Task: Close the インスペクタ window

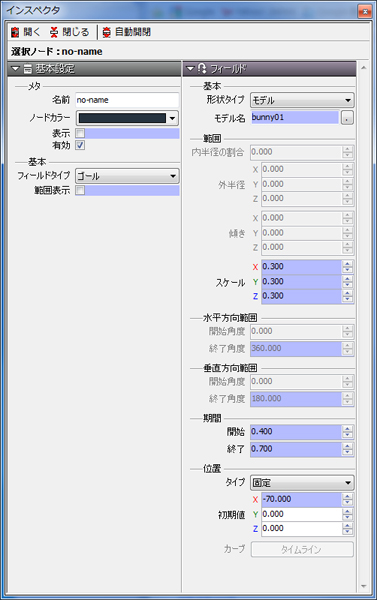Action: pos(365,11)
